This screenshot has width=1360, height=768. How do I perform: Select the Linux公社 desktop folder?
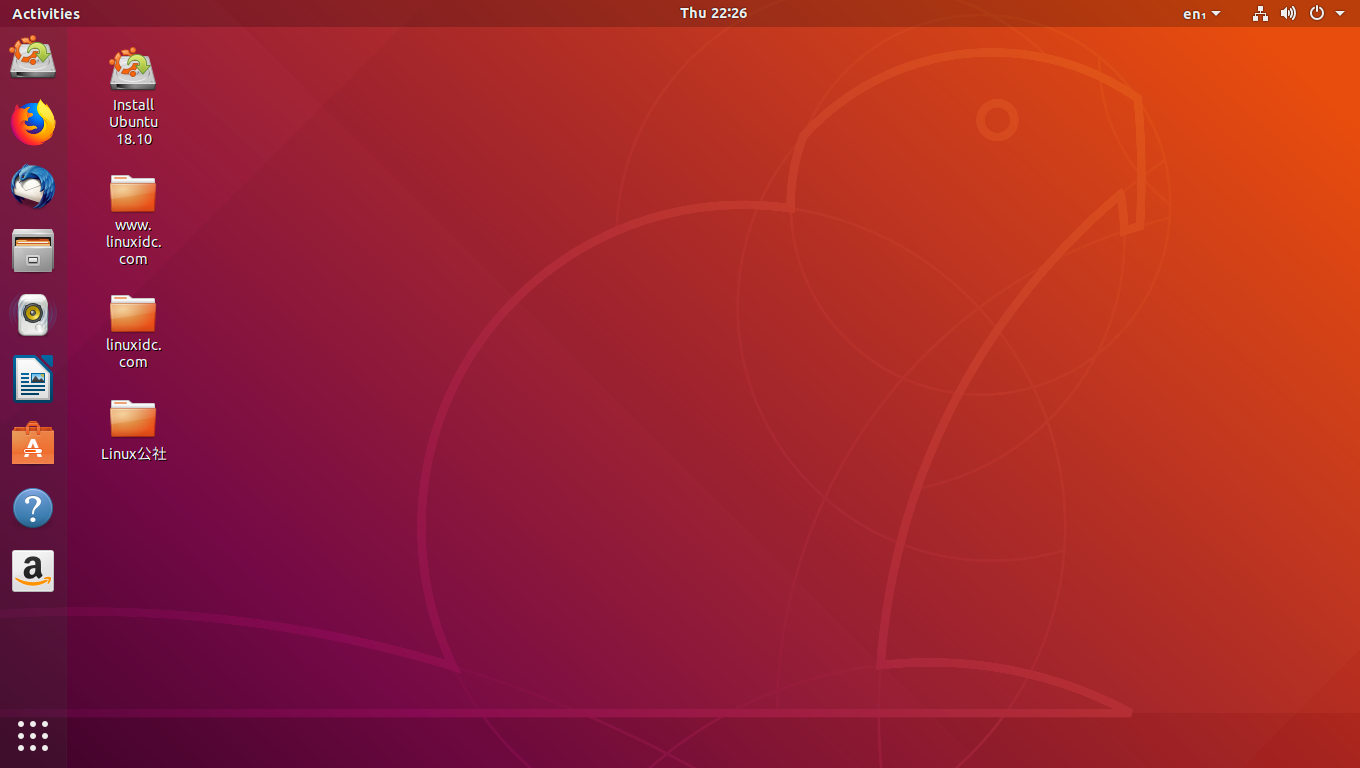point(133,430)
